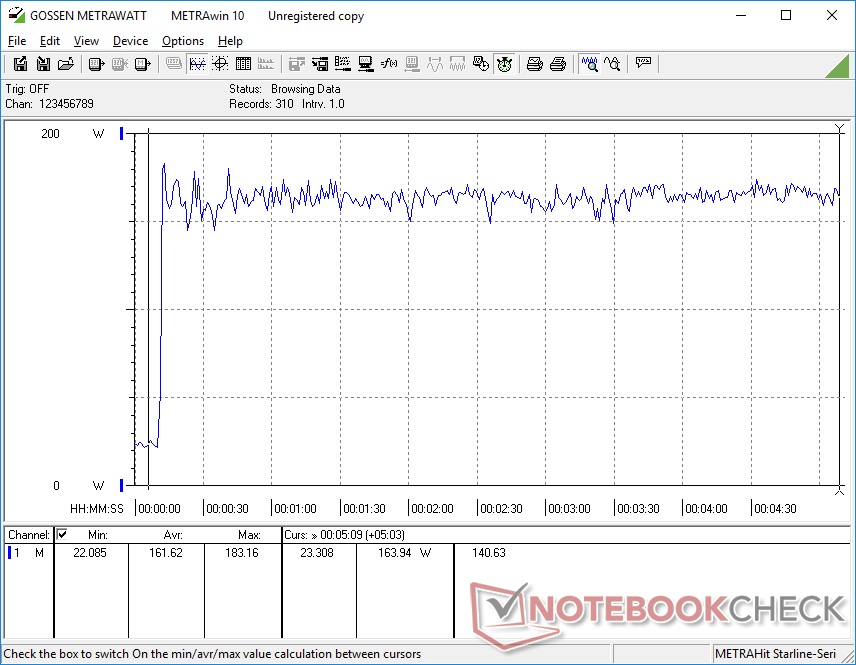
Task: Open the channel settings list icon
Action: (x=343, y=64)
